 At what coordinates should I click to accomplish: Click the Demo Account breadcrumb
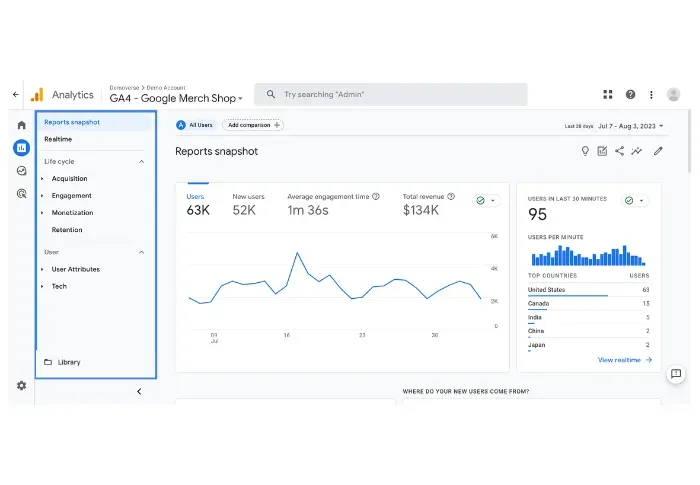click(x=166, y=88)
